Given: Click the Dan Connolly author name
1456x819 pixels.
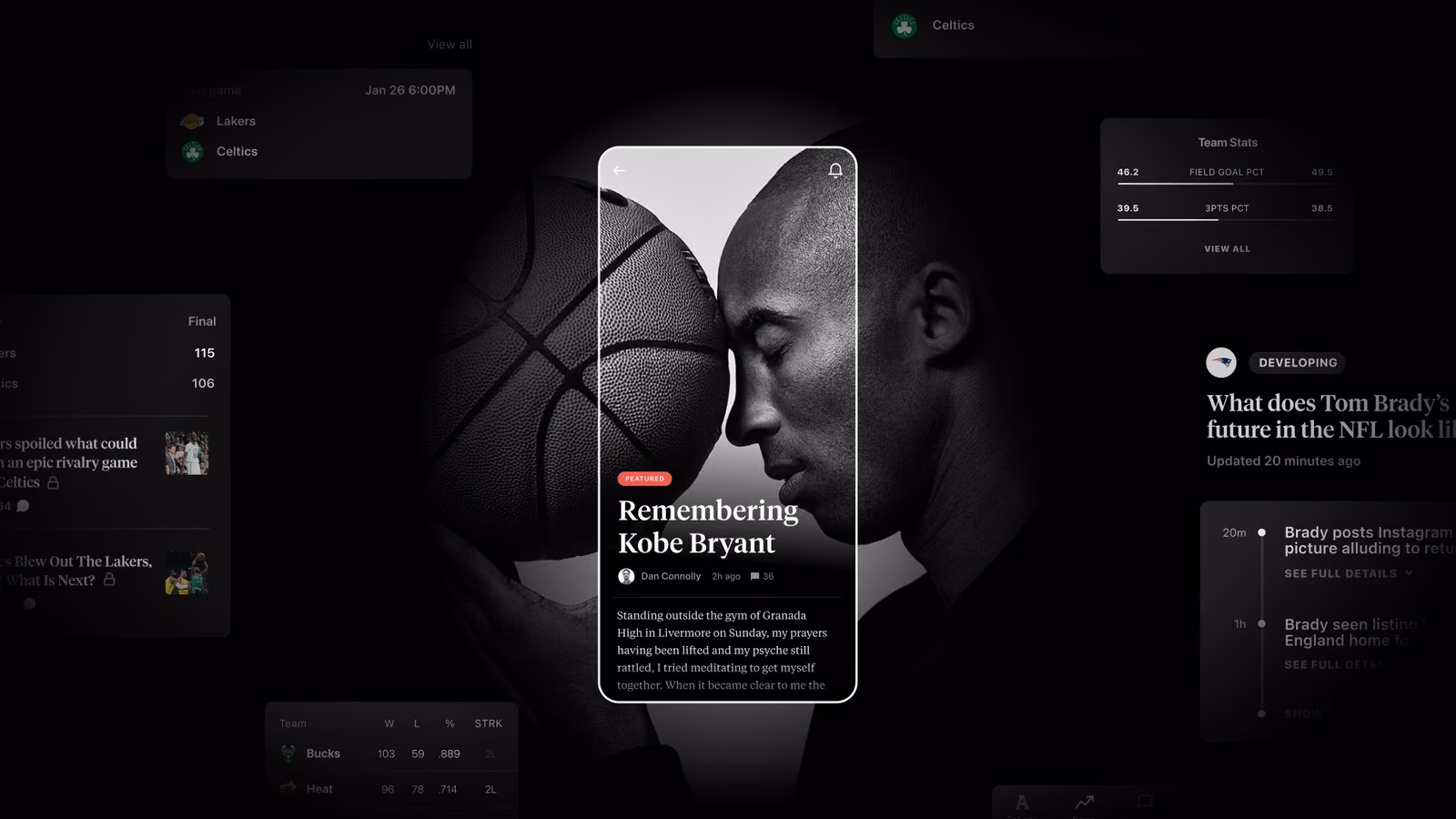Looking at the screenshot, I should pos(671,576).
